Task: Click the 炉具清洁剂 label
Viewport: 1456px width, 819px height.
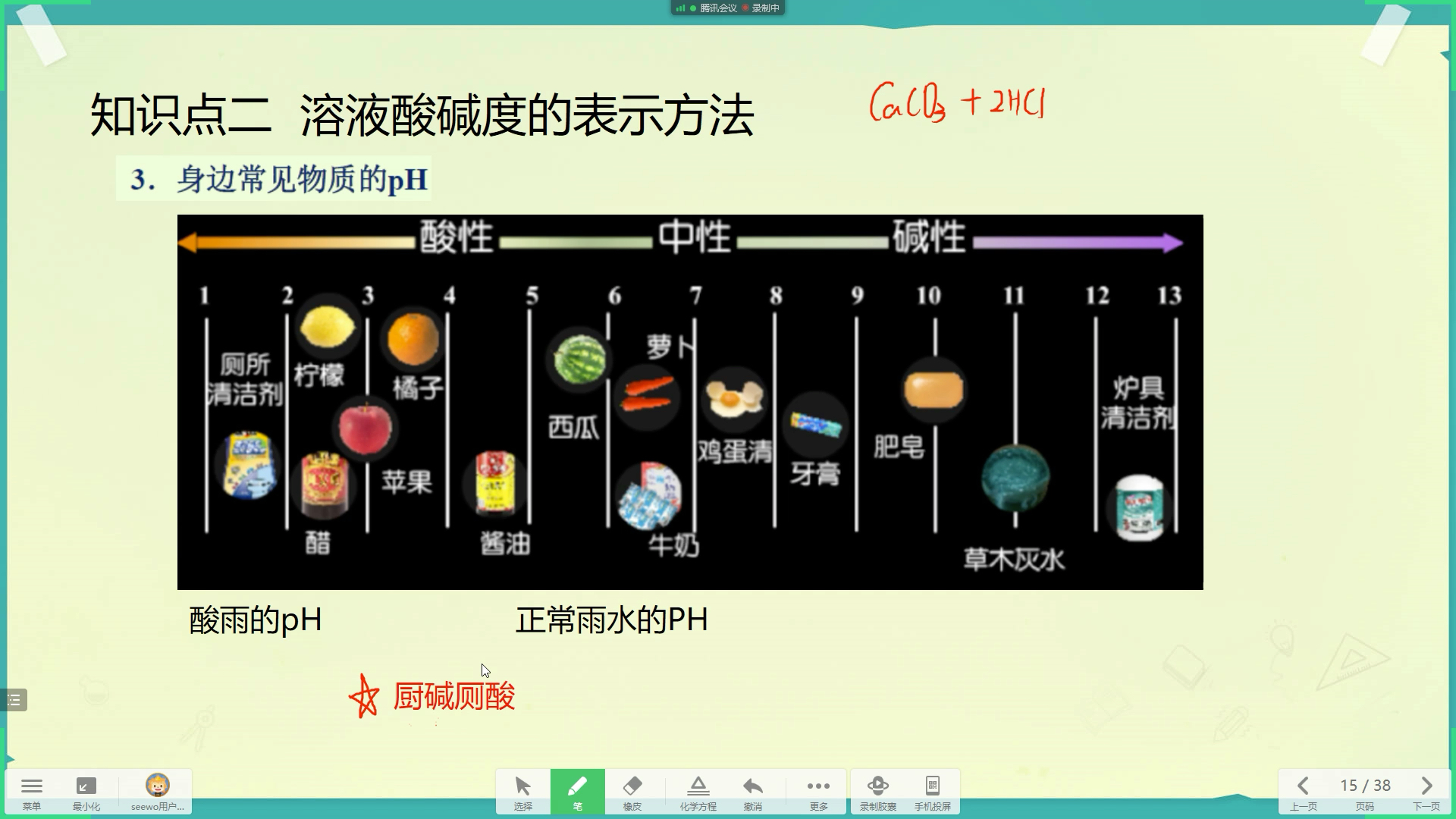Action: [x=1138, y=403]
